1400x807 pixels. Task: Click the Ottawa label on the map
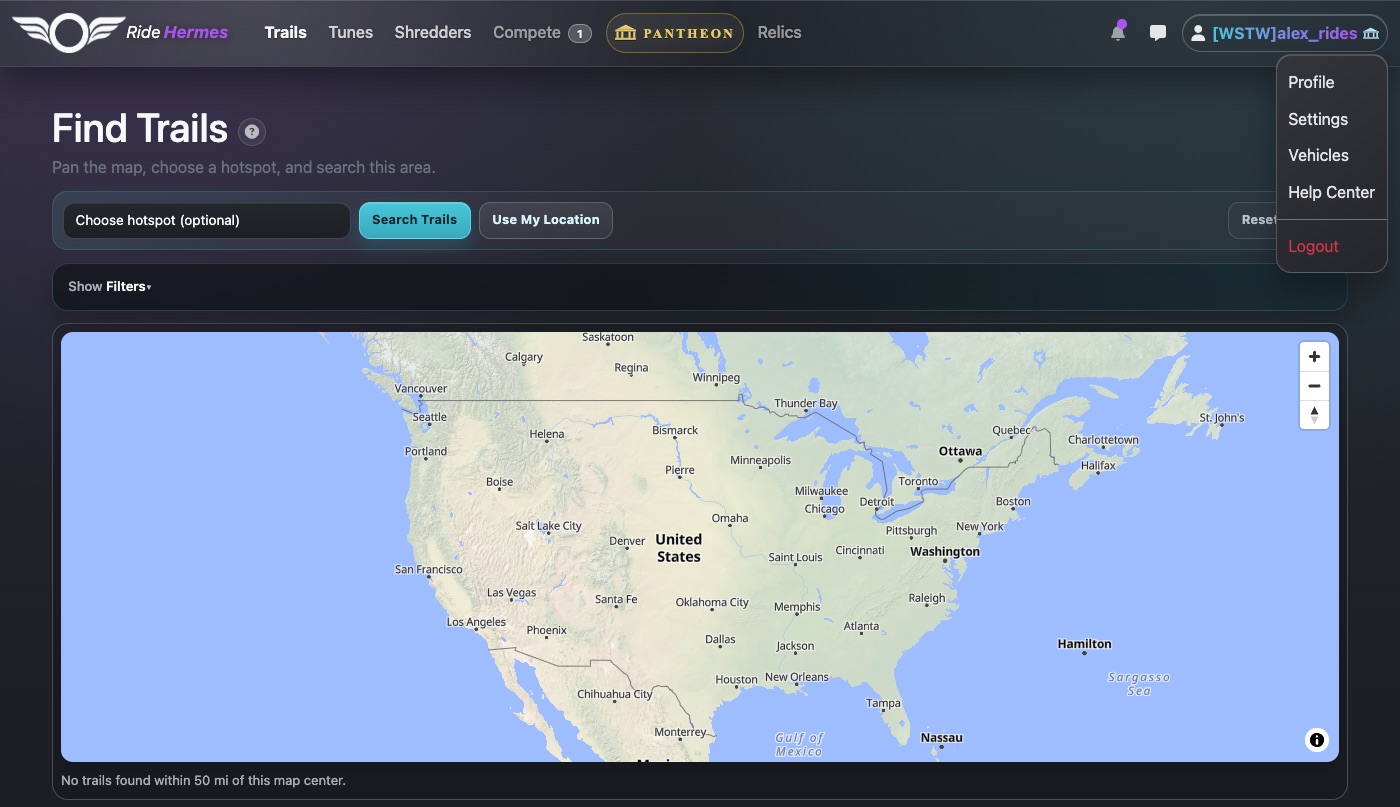pos(960,451)
